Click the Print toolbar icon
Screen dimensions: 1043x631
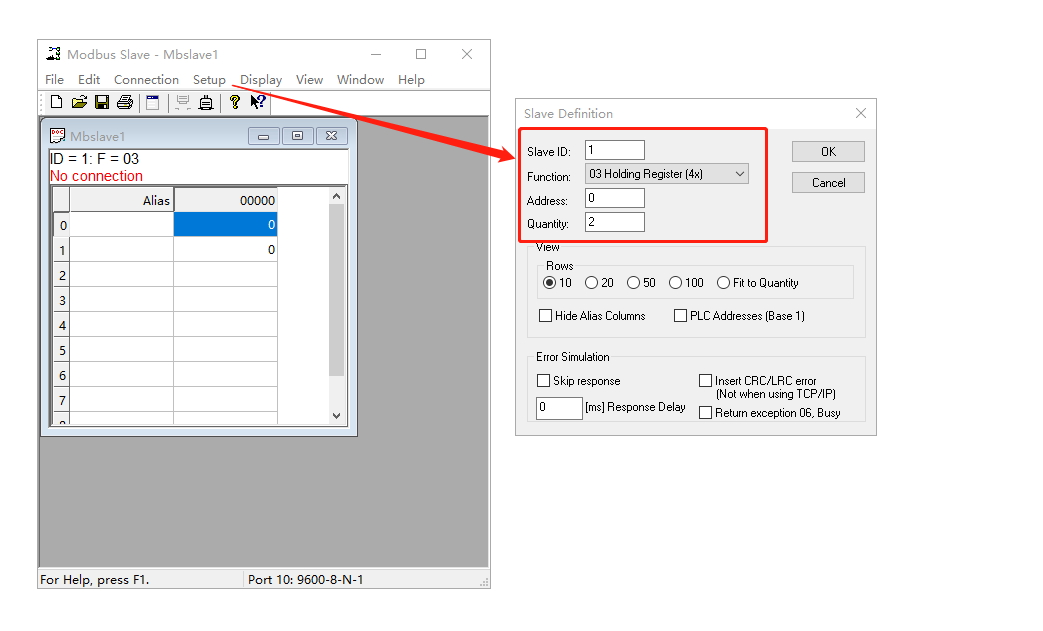coord(125,102)
